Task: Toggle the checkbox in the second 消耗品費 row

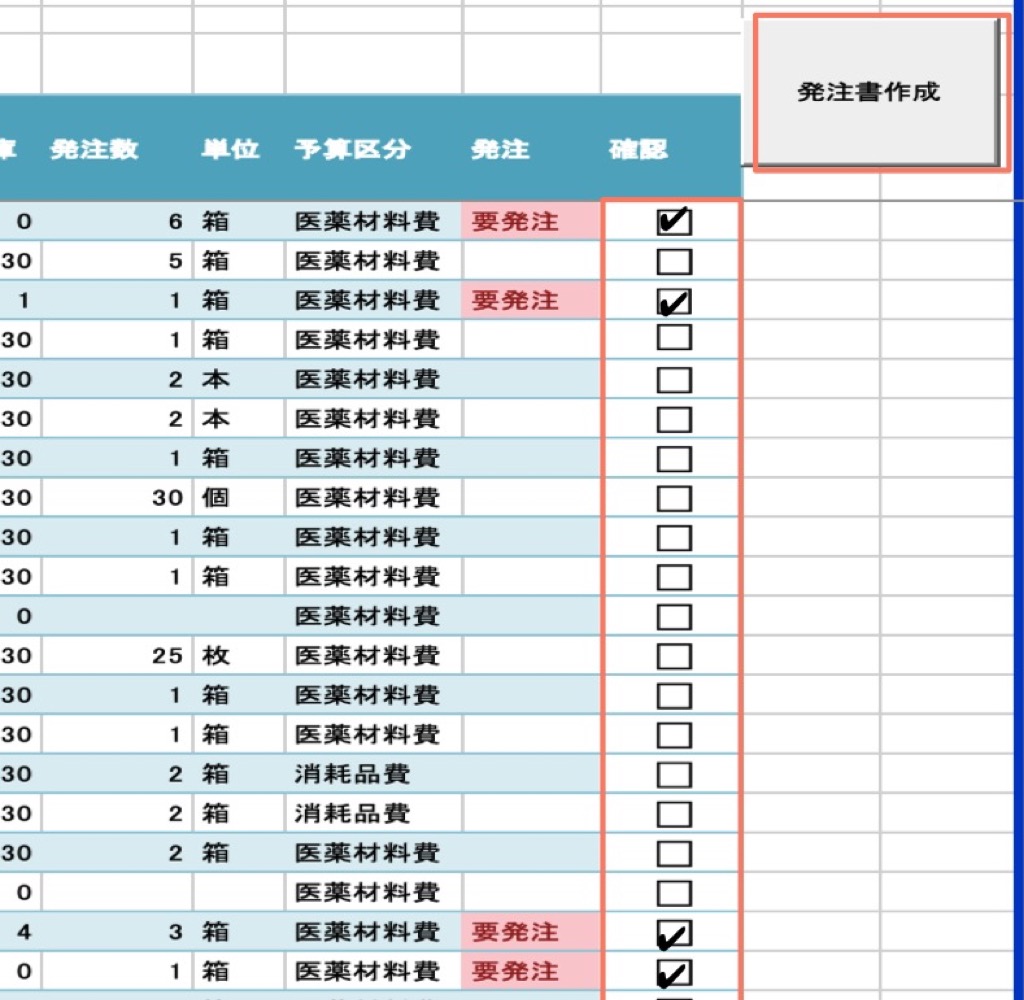Action: click(674, 814)
